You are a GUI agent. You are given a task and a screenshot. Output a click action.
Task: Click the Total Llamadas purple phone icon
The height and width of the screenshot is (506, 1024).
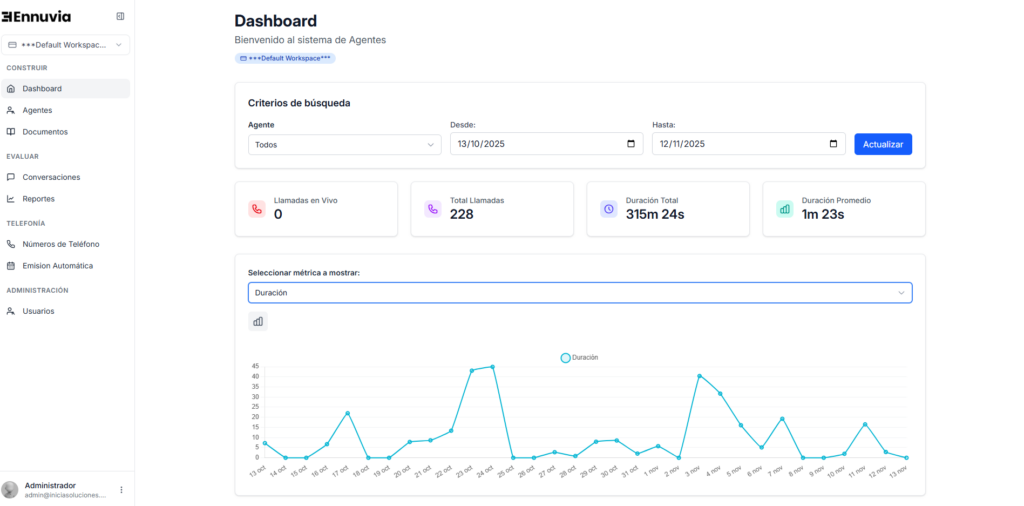coord(432,209)
